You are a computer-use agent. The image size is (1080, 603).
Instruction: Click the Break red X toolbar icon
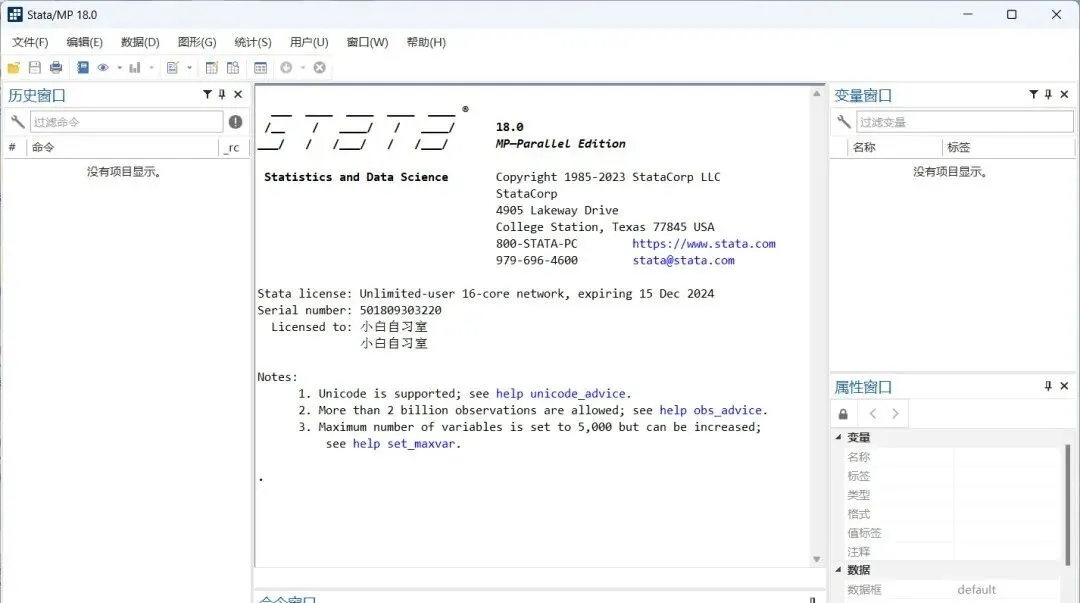click(320, 68)
